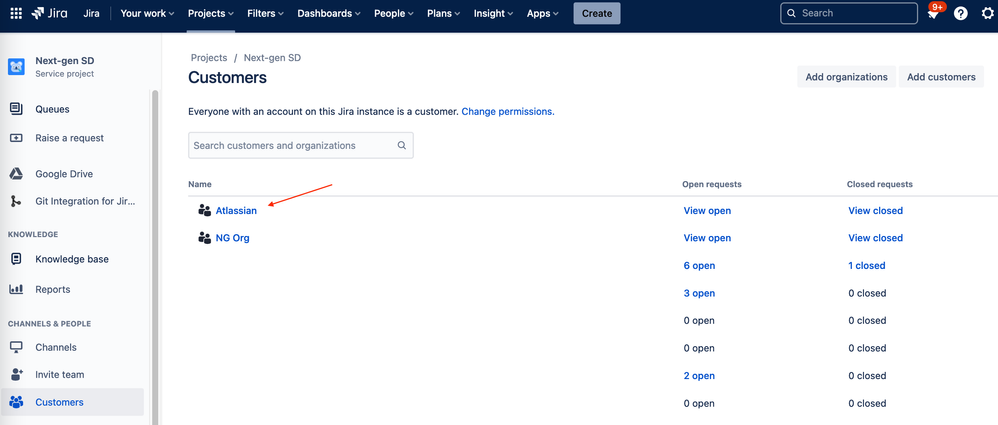Expand the Apps dropdown menu
Image resolution: width=998 pixels, height=425 pixels.
[x=543, y=13]
